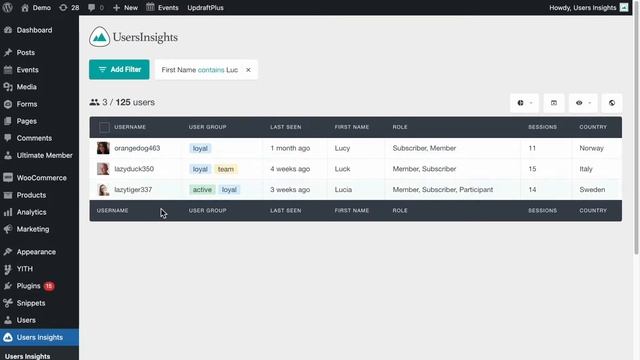Edit the First Name contains Luc filter
Image resolution: width=640 pixels, height=360 pixels.
point(200,70)
